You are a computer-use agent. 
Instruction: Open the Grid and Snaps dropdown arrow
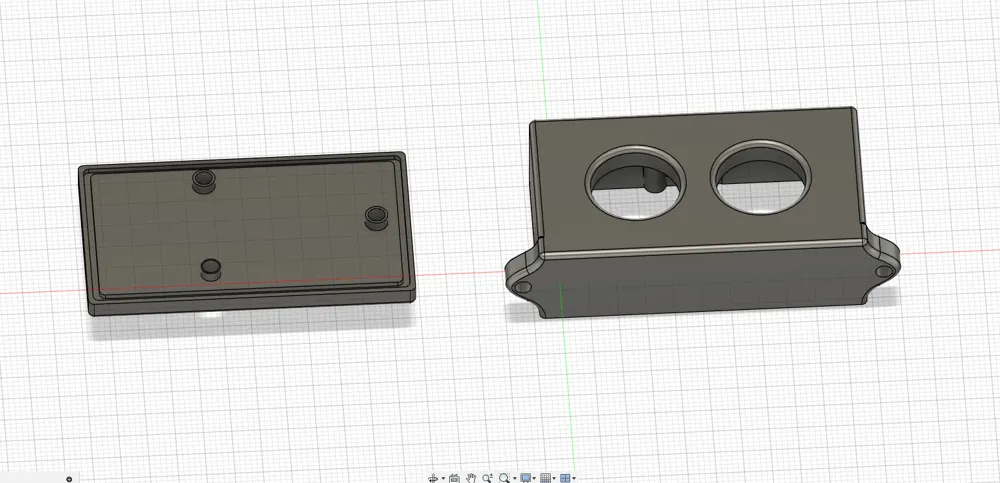pyautogui.click(x=554, y=478)
